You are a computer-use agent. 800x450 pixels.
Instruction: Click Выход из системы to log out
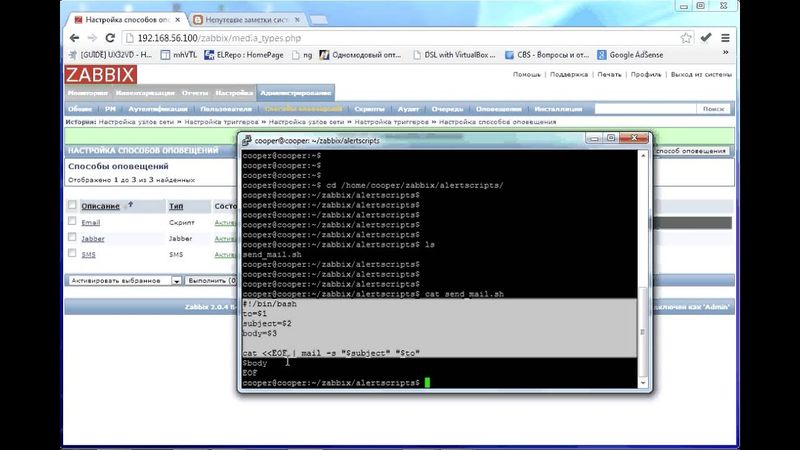pyautogui.click(x=701, y=74)
